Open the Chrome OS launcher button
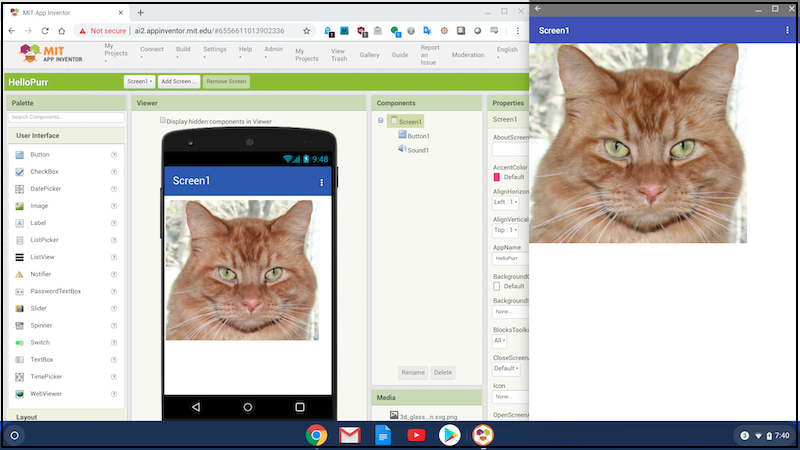Viewport: 800px width, 450px height. pyautogui.click(x=15, y=435)
